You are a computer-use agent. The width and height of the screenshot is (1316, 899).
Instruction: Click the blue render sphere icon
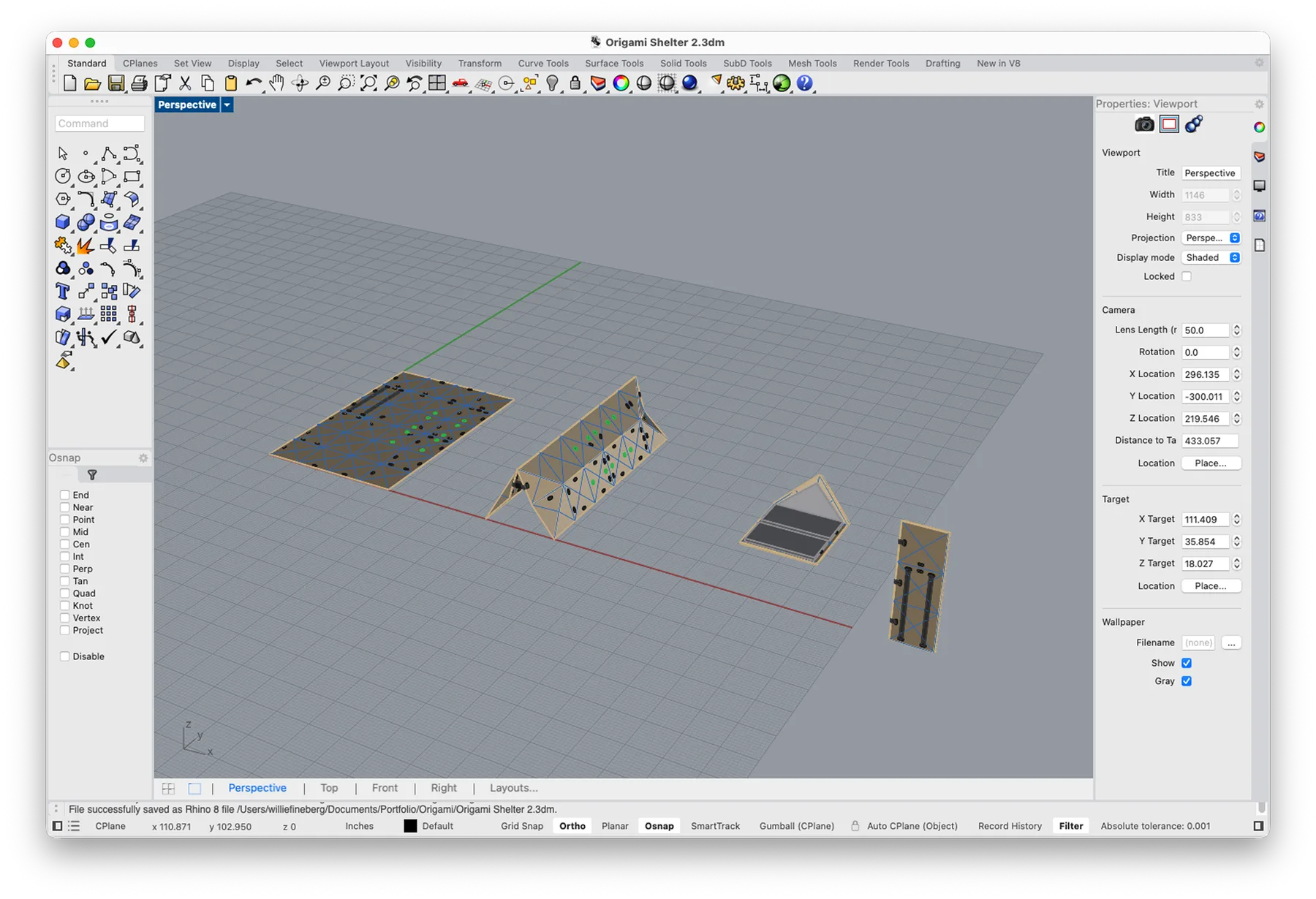pyautogui.click(x=689, y=83)
